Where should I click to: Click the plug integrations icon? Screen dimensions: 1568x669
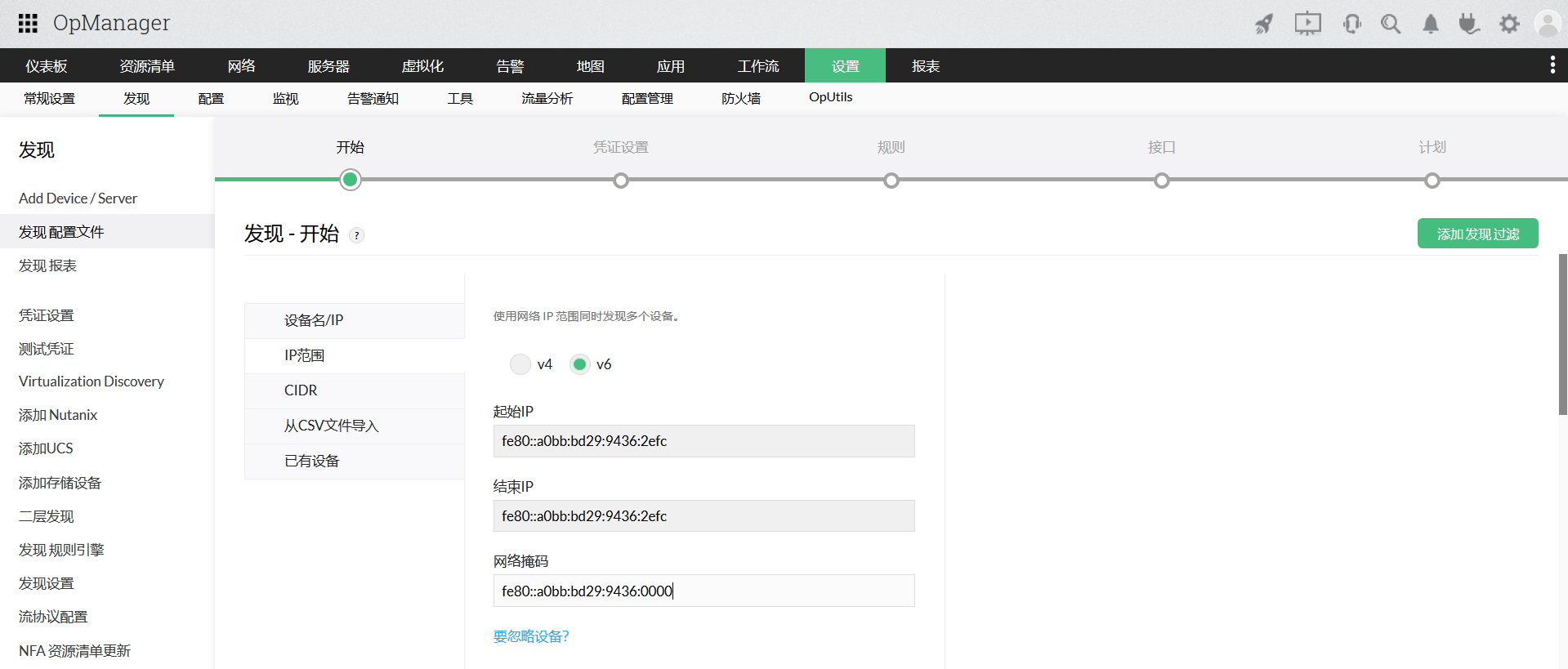(x=1469, y=24)
